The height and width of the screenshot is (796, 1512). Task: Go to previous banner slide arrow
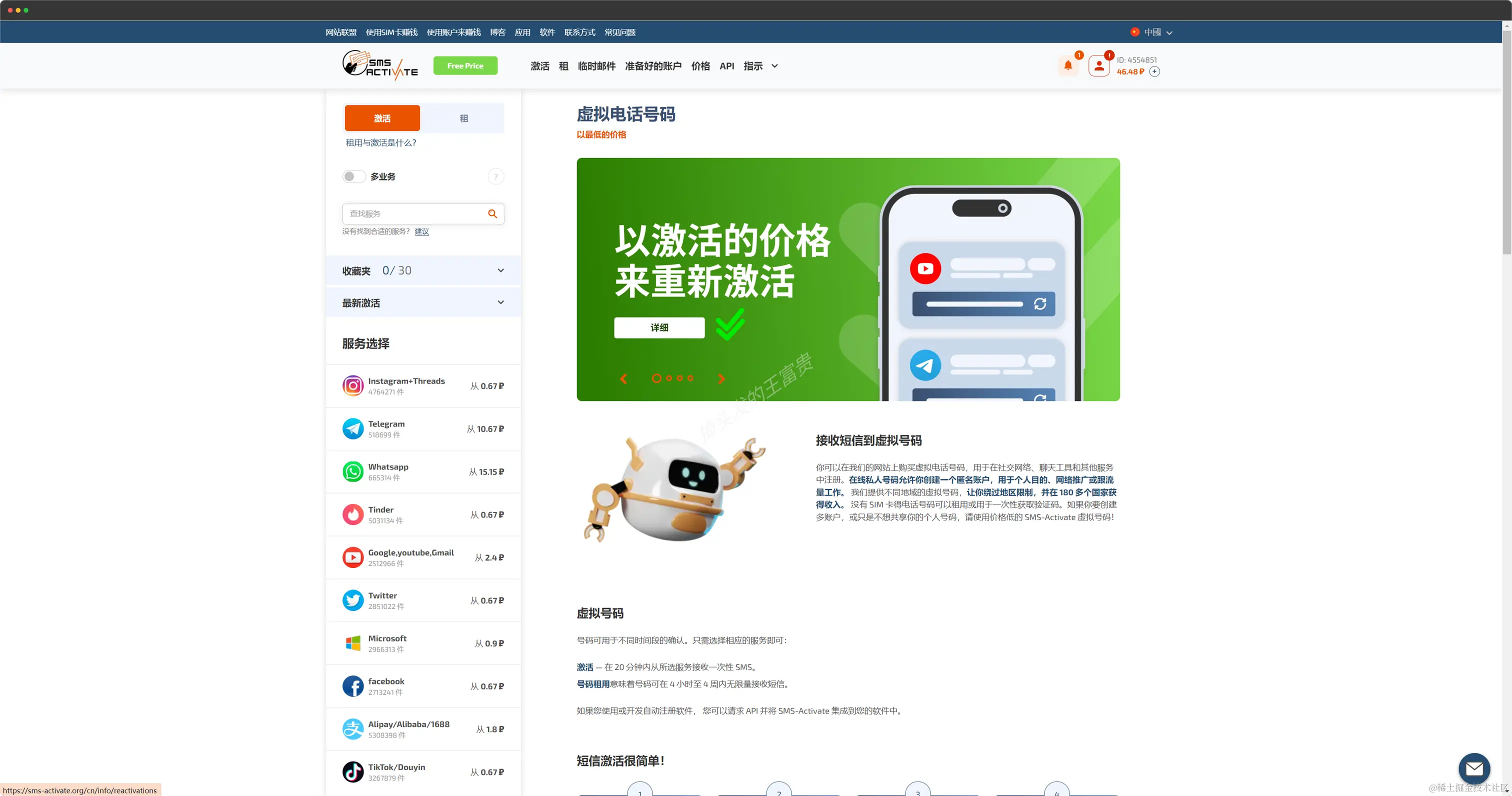pos(623,378)
